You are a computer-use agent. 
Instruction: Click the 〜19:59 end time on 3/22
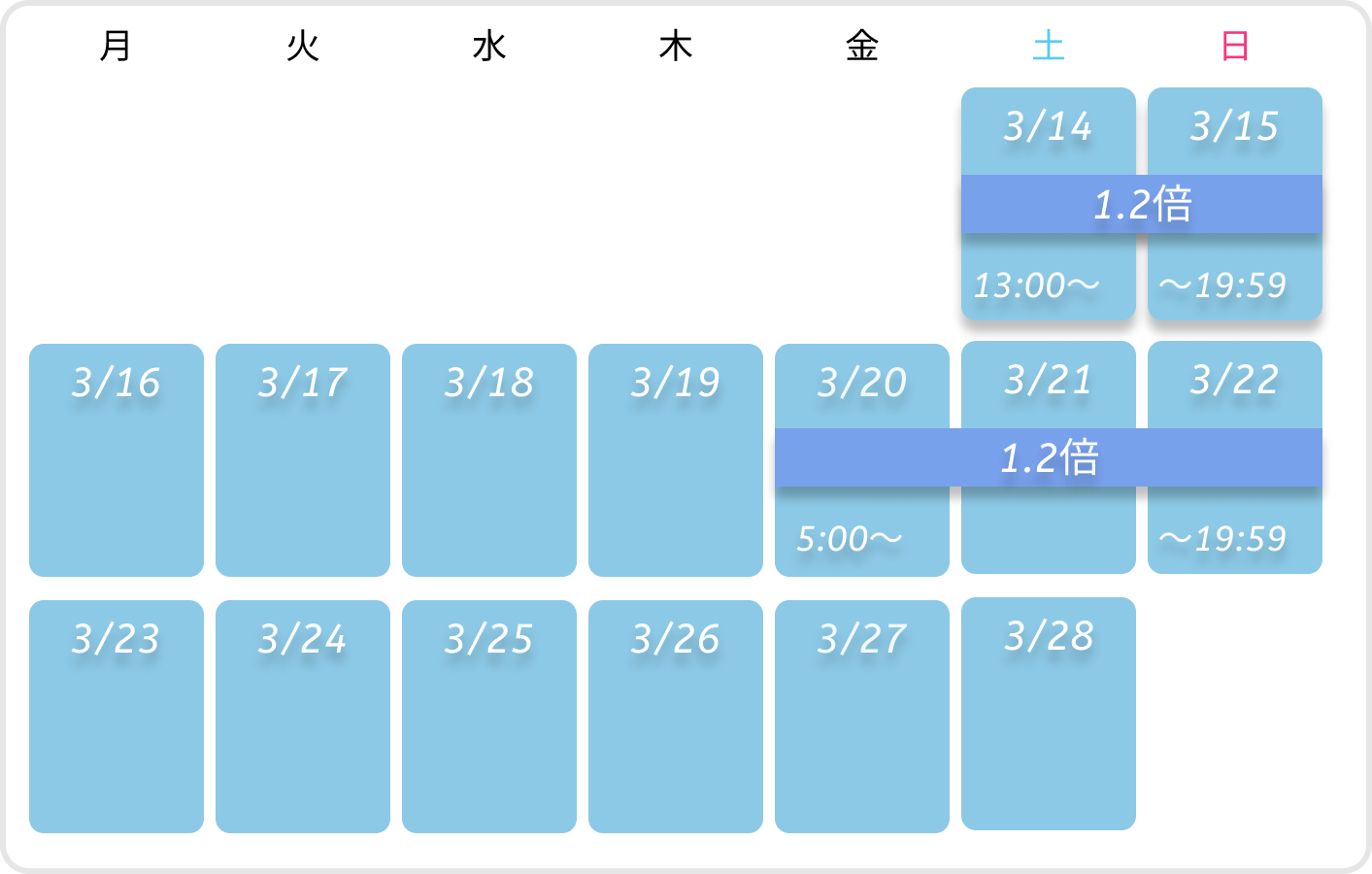[x=1223, y=539]
